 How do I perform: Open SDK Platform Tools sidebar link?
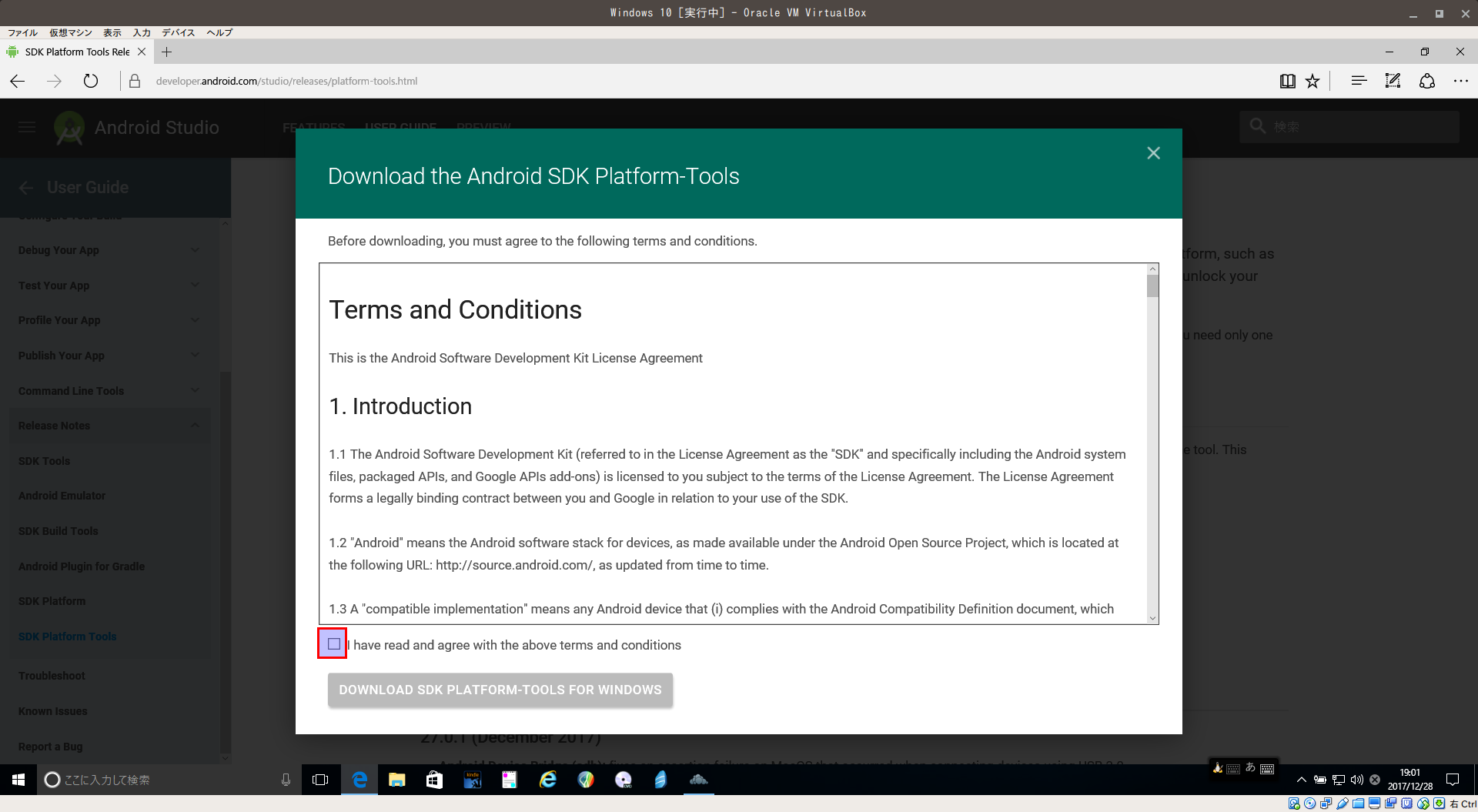pos(68,637)
